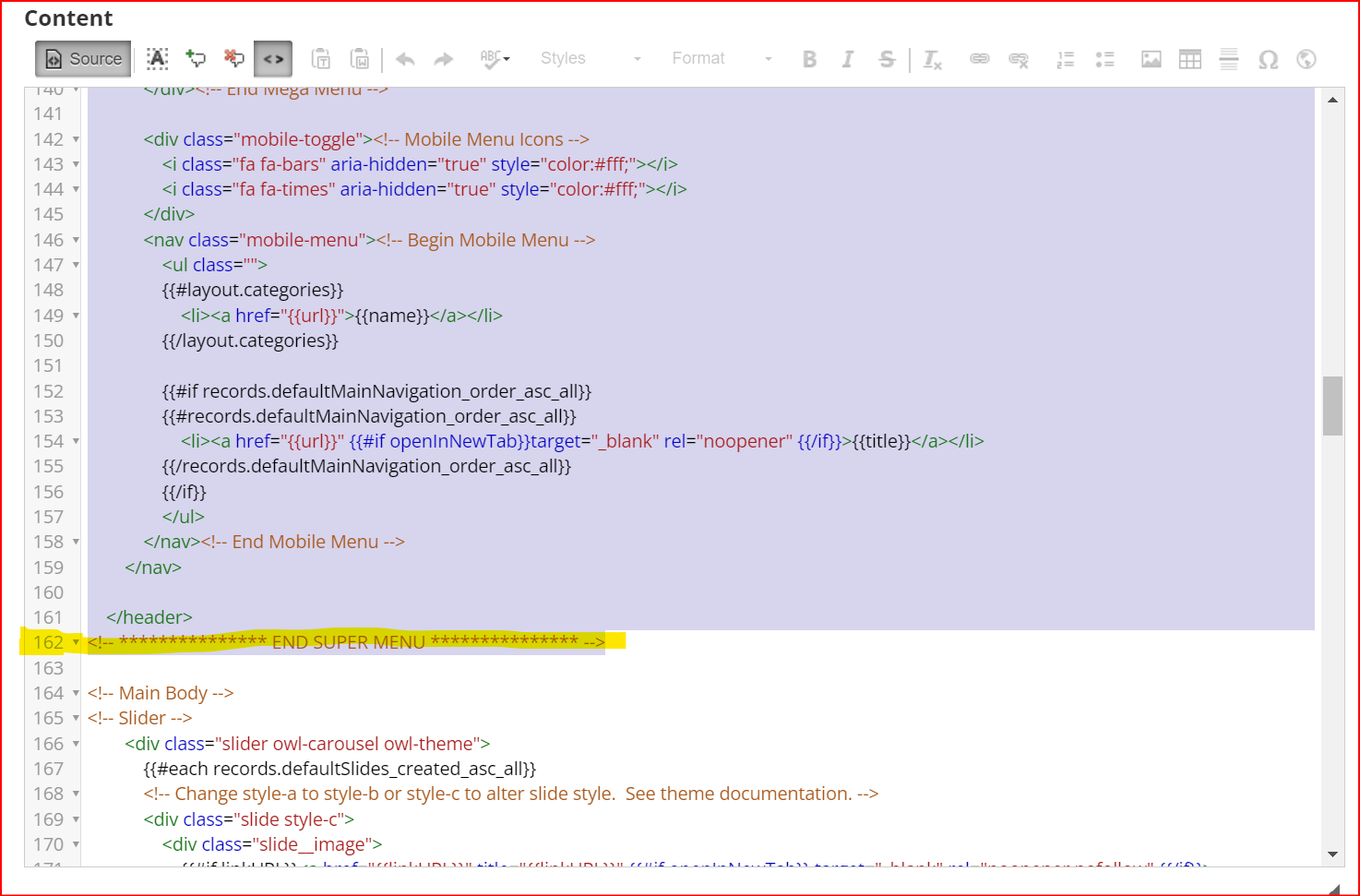Click the "slide__image" div line
Screen dimensions: 1360x896
click(x=272, y=844)
